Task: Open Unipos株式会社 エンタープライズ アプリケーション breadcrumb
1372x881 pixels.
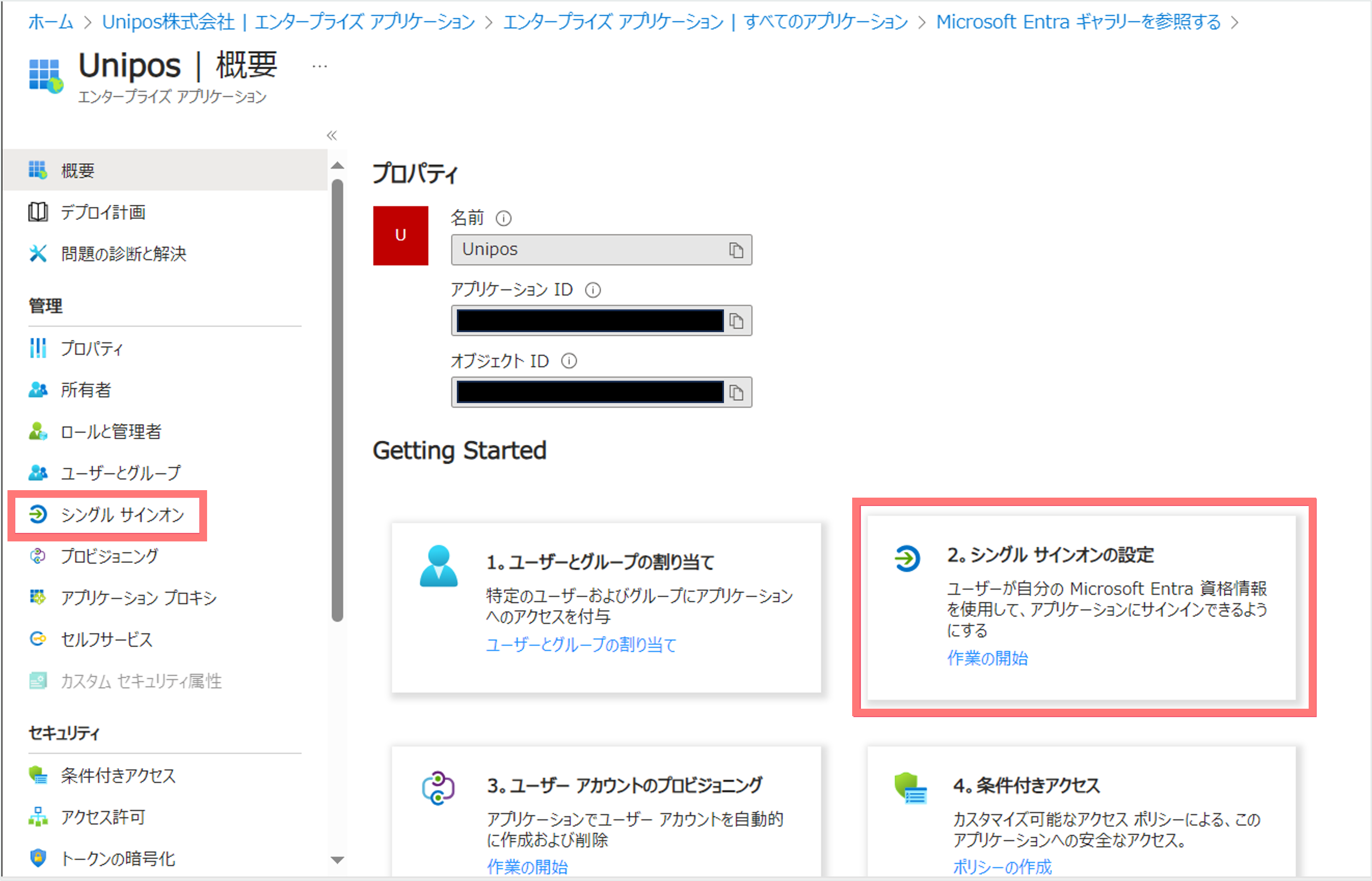Action: click(288, 22)
